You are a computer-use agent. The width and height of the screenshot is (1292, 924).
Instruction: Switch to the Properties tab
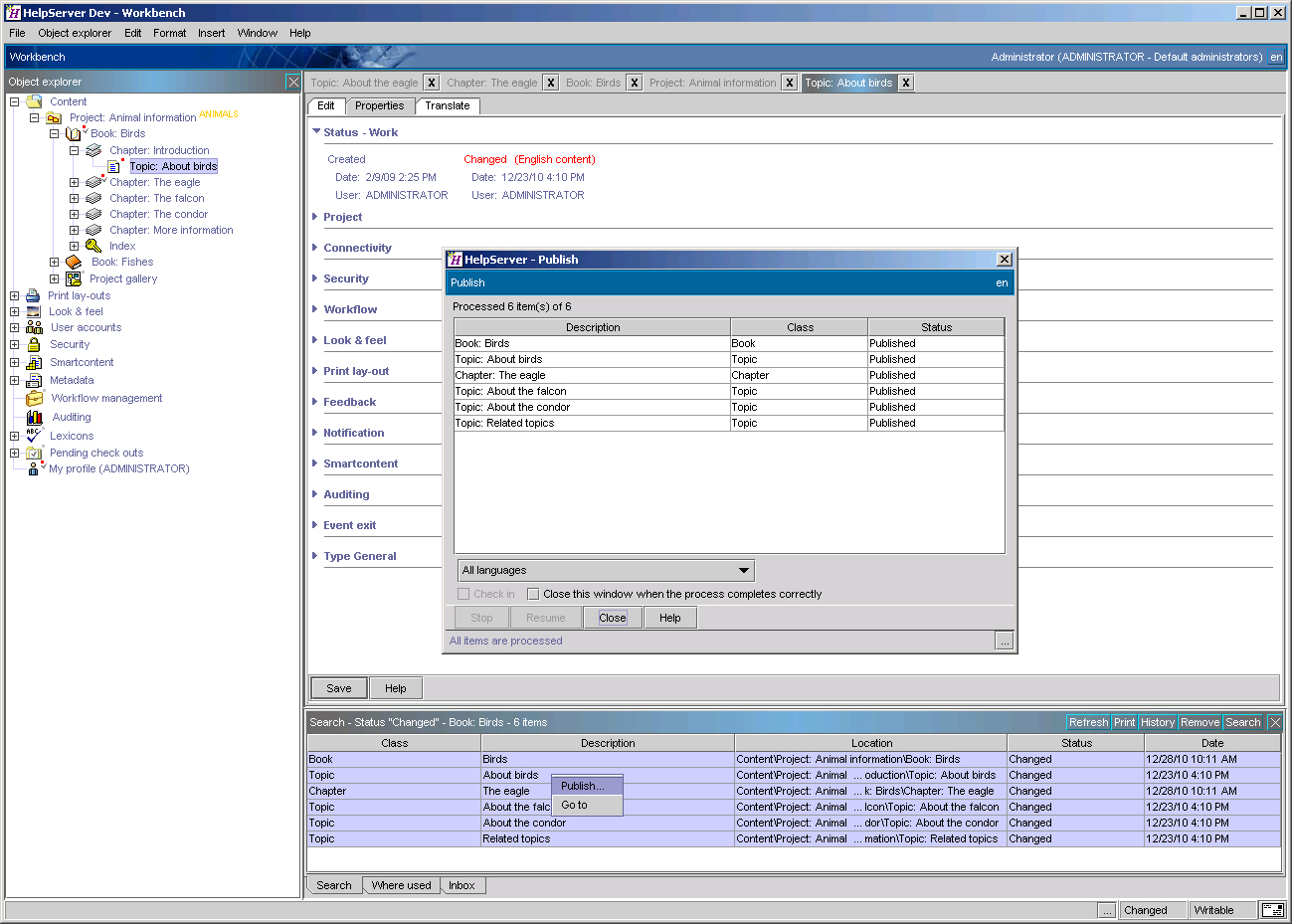pyautogui.click(x=380, y=105)
